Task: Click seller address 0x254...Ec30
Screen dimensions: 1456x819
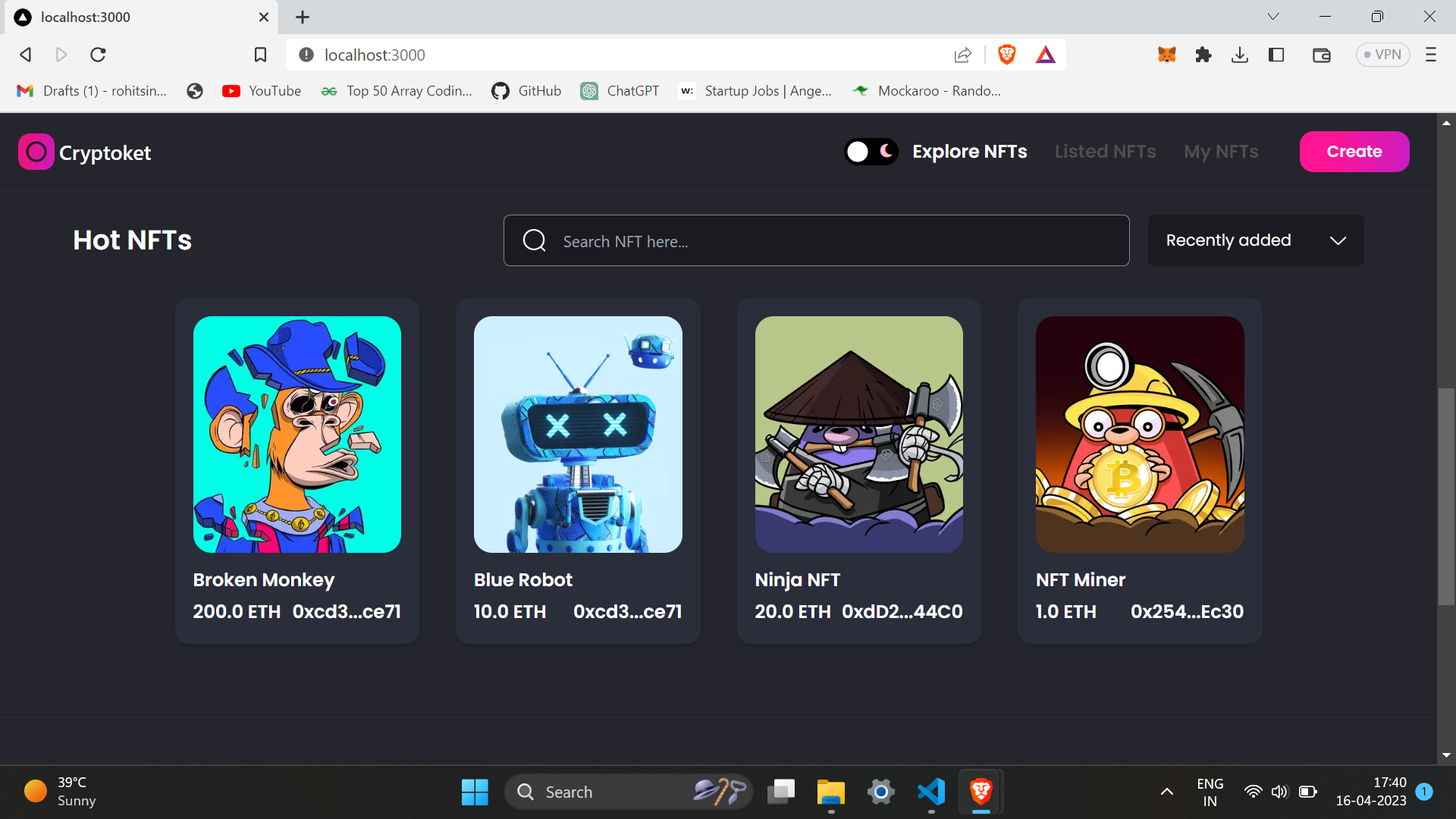Action: coord(1187,612)
